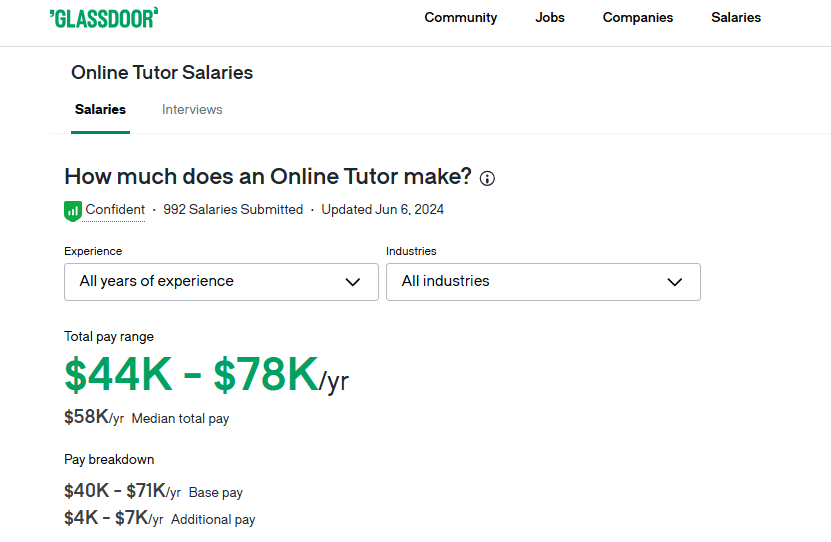Image resolution: width=831 pixels, height=542 pixels.
Task: Open the Companies section
Action: pyautogui.click(x=638, y=17)
